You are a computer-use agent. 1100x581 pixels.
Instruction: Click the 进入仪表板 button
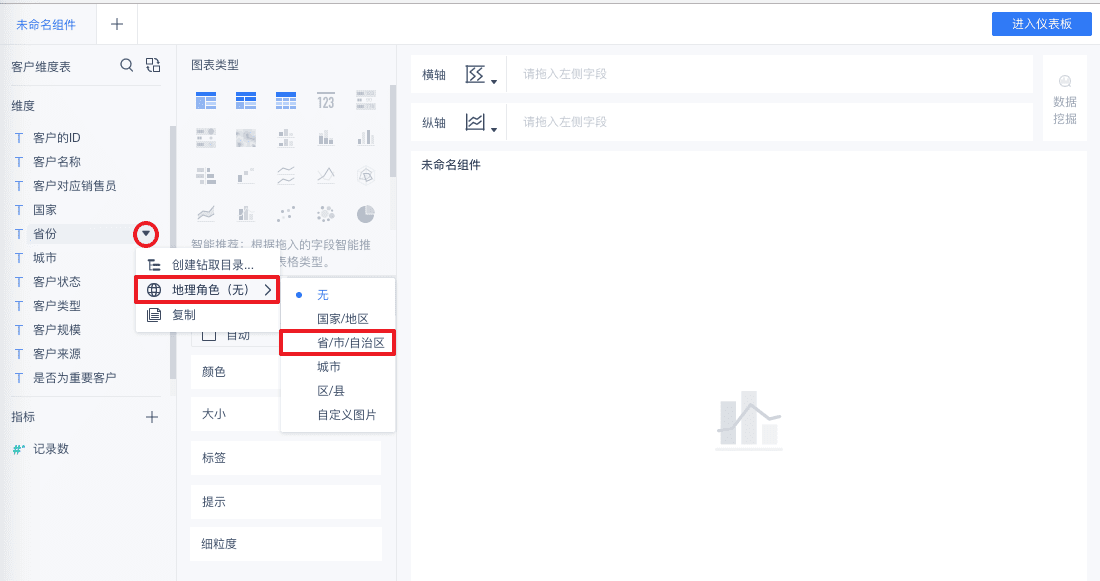[x=1041, y=24]
